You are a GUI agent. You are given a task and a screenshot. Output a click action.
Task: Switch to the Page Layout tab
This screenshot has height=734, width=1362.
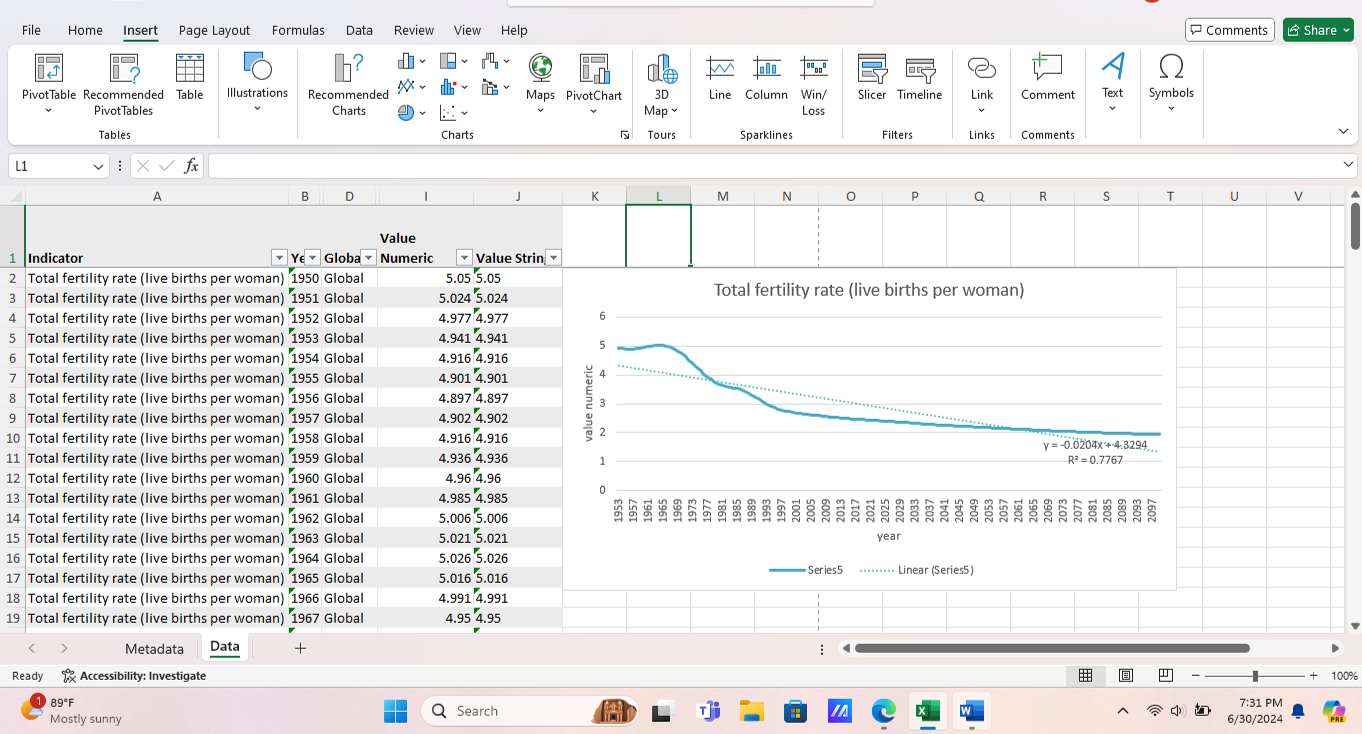coord(214,30)
